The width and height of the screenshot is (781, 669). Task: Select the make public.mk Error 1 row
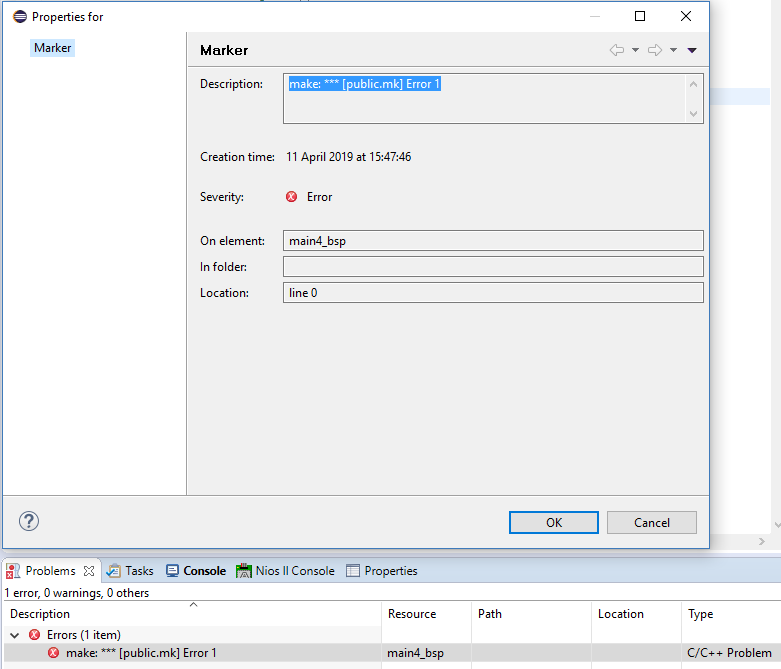[x=141, y=653]
